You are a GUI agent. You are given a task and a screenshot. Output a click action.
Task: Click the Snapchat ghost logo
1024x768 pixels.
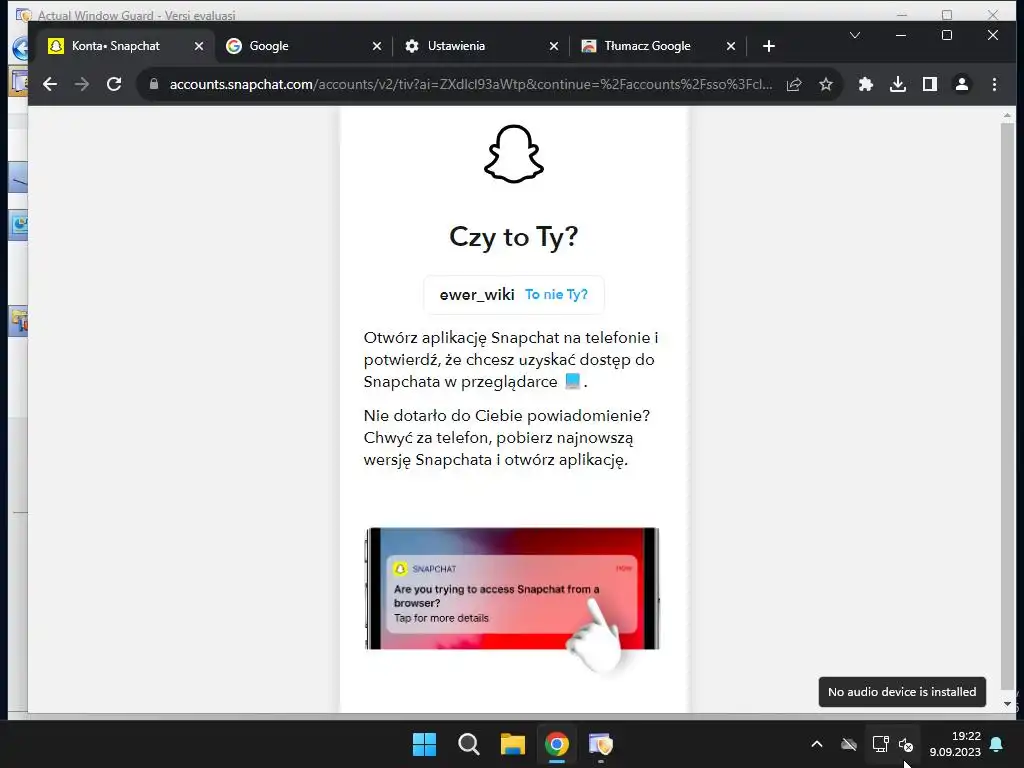(x=514, y=154)
